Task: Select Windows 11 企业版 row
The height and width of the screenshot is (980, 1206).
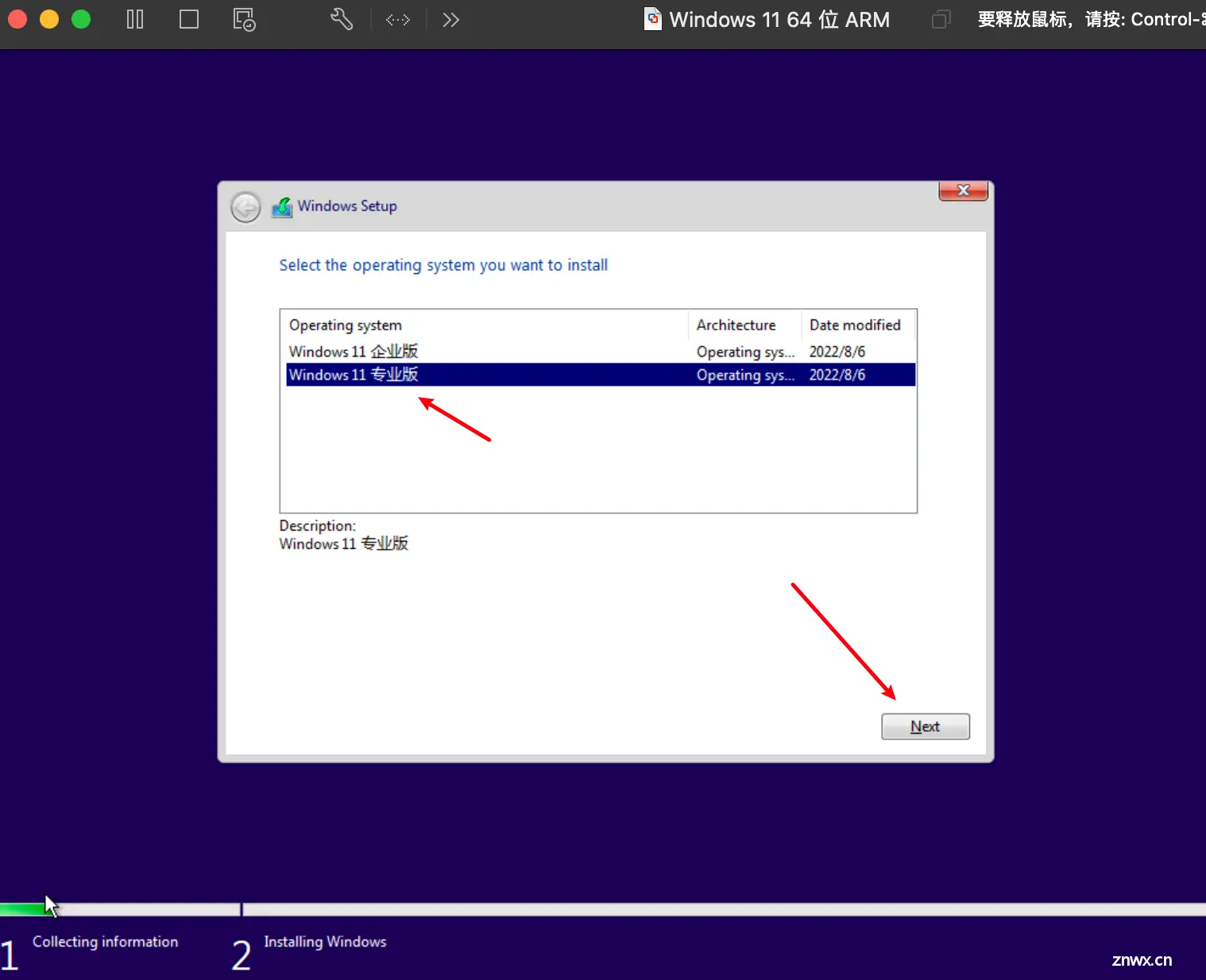Action: pyautogui.click(x=601, y=352)
